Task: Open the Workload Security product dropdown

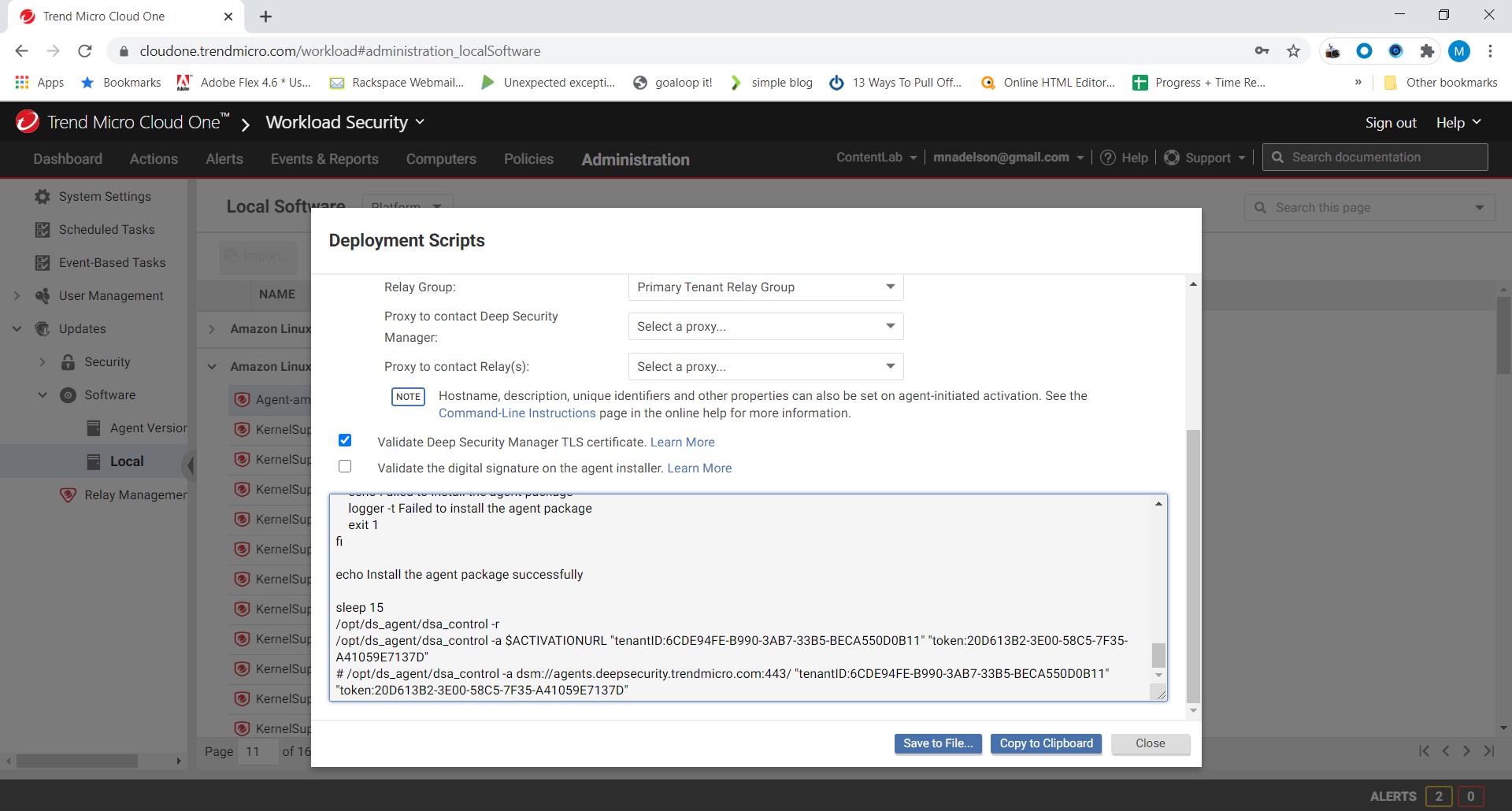Action: [x=345, y=122]
